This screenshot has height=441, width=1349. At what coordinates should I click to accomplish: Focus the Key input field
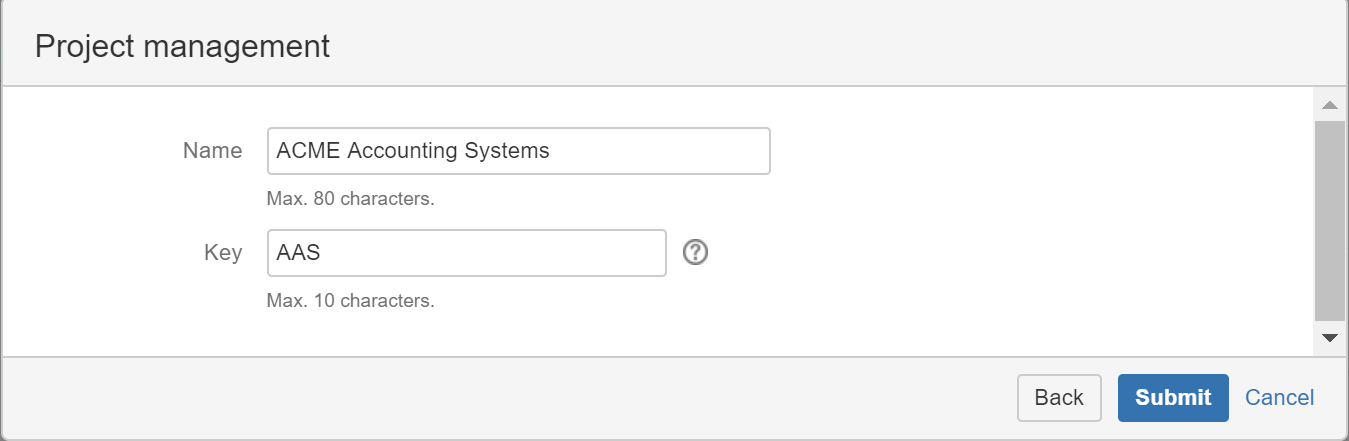[467, 253]
